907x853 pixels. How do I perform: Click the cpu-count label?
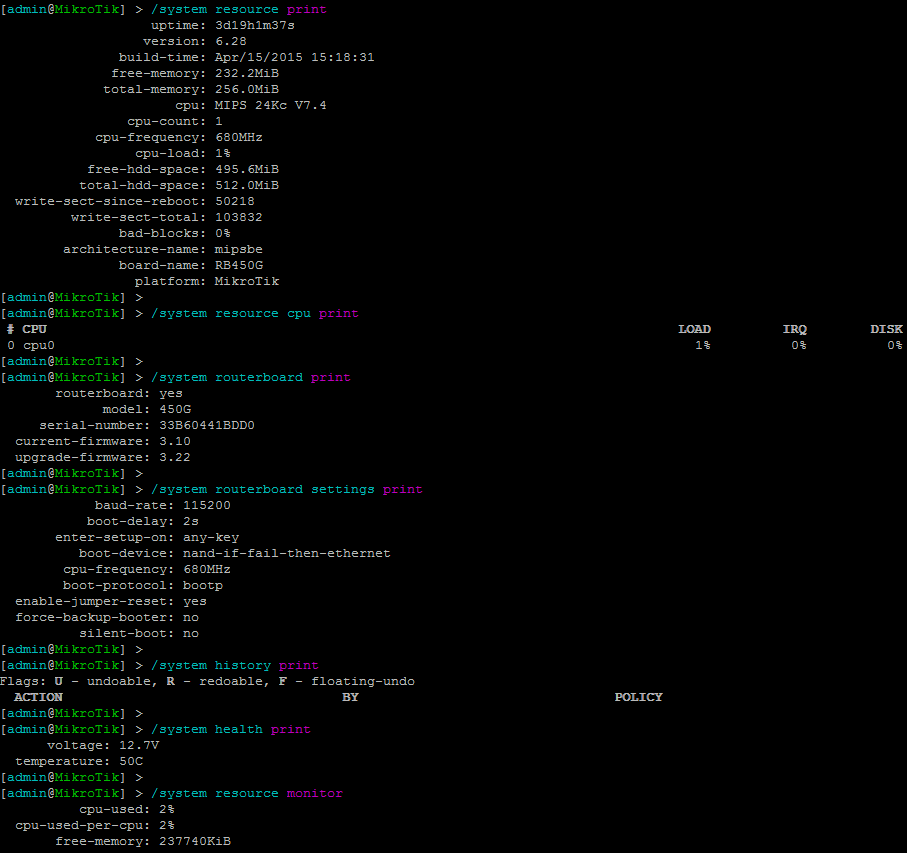167,121
